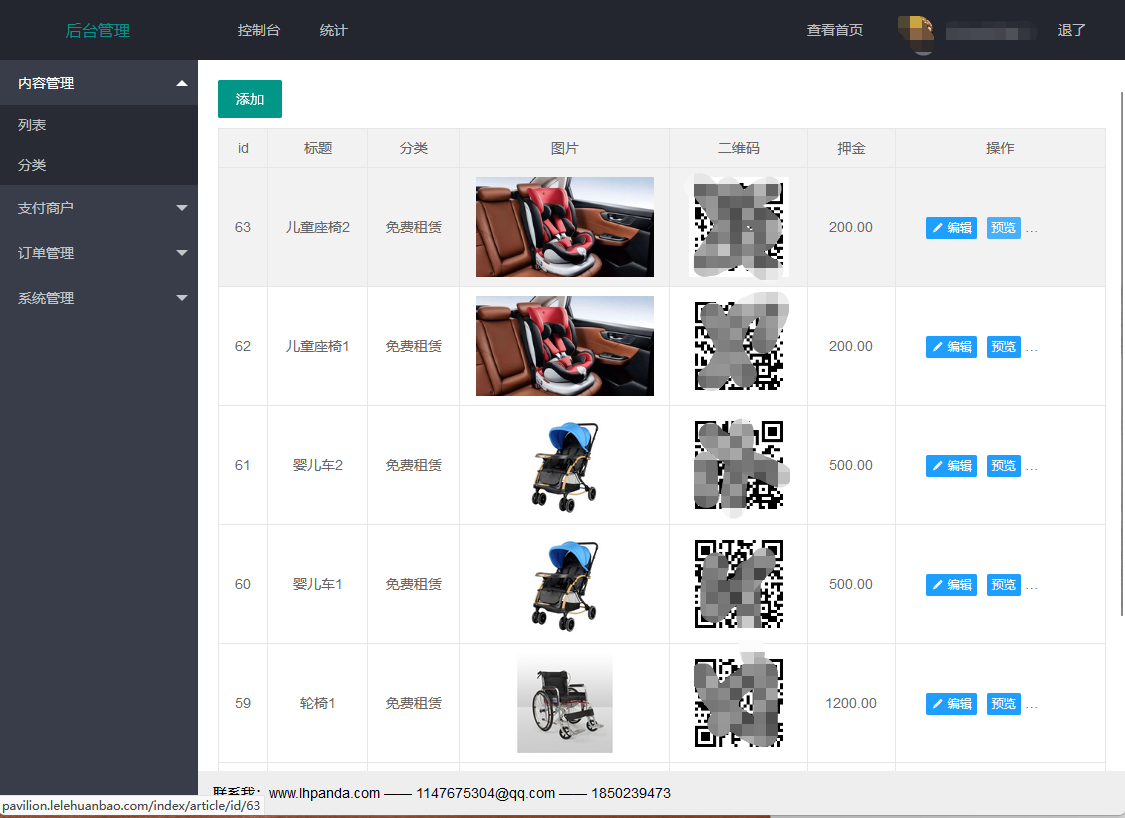The image size is (1125, 818).
Task: Click the QR code in row 62
Action: tap(739, 346)
